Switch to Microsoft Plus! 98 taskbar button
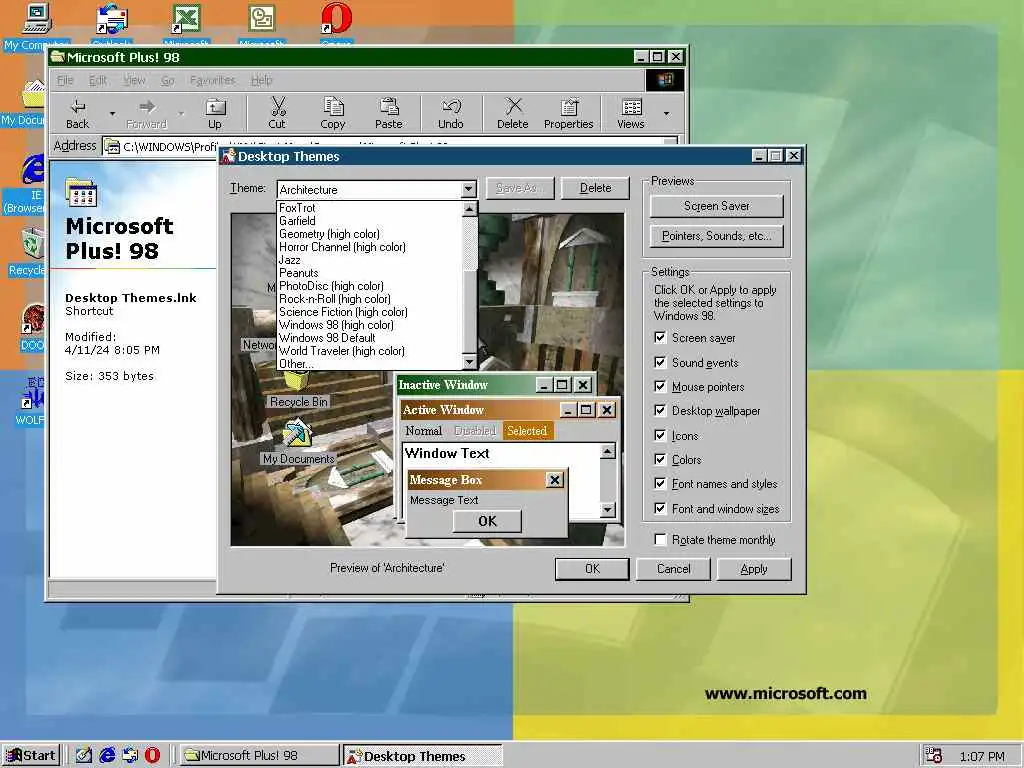Viewport: 1024px width, 768px height. coord(259,756)
